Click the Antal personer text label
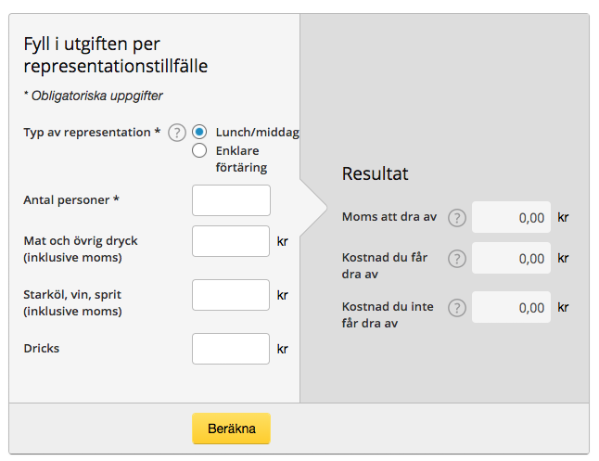Screen dimensions: 599x461 coord(71,200)
